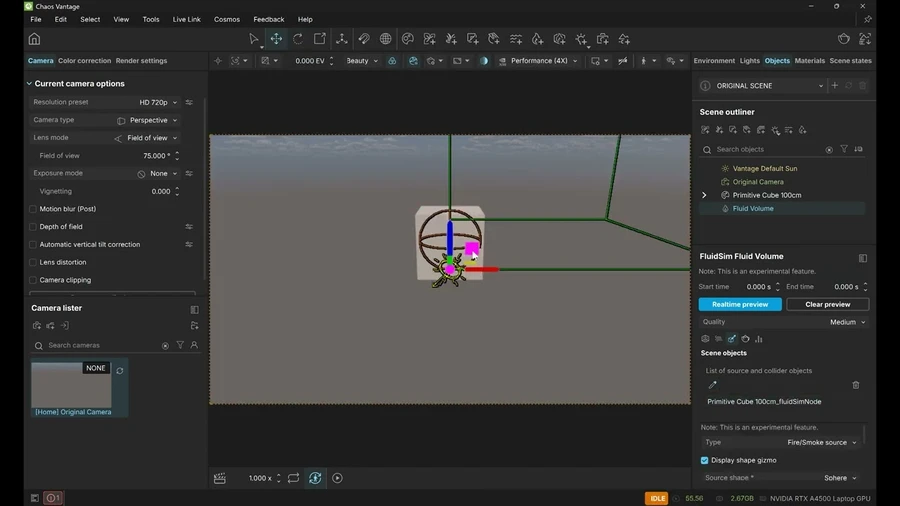Click the refresh icon on camera thumbnail

pyautogui.click(x=120, y=370)
